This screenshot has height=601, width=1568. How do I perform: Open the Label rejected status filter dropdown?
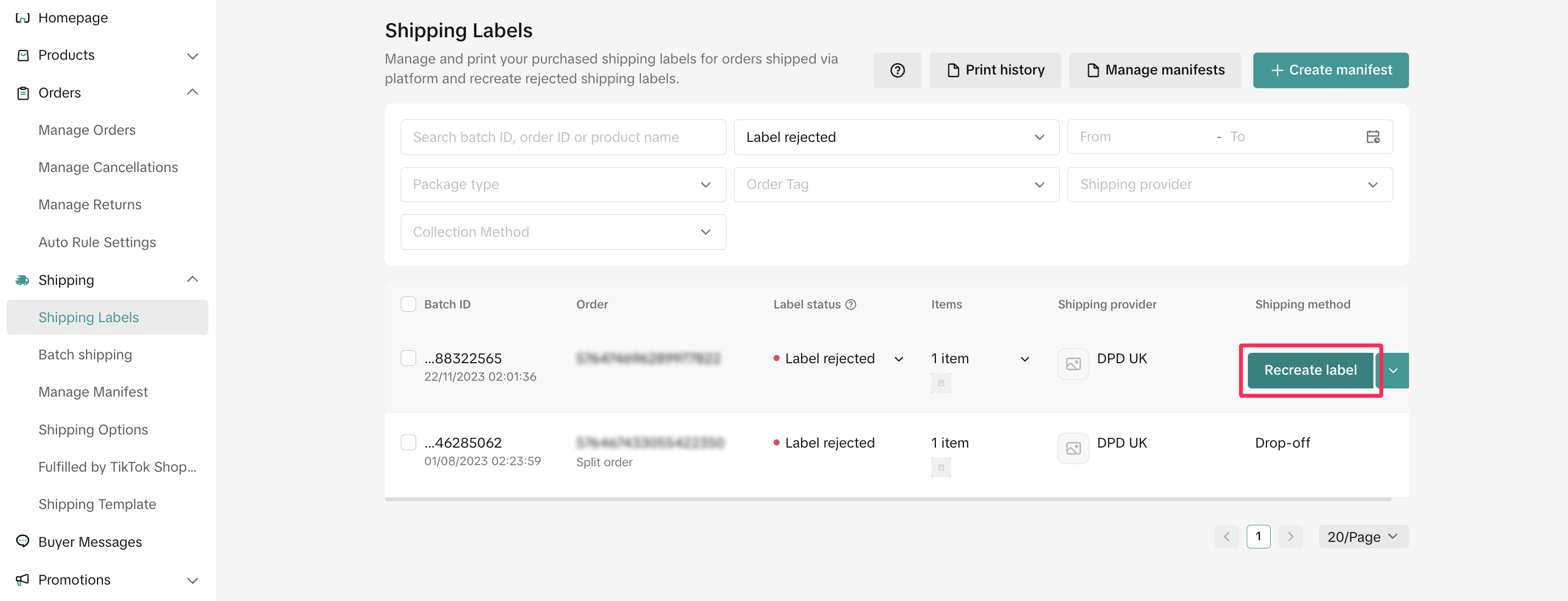[x=896, y=138]
